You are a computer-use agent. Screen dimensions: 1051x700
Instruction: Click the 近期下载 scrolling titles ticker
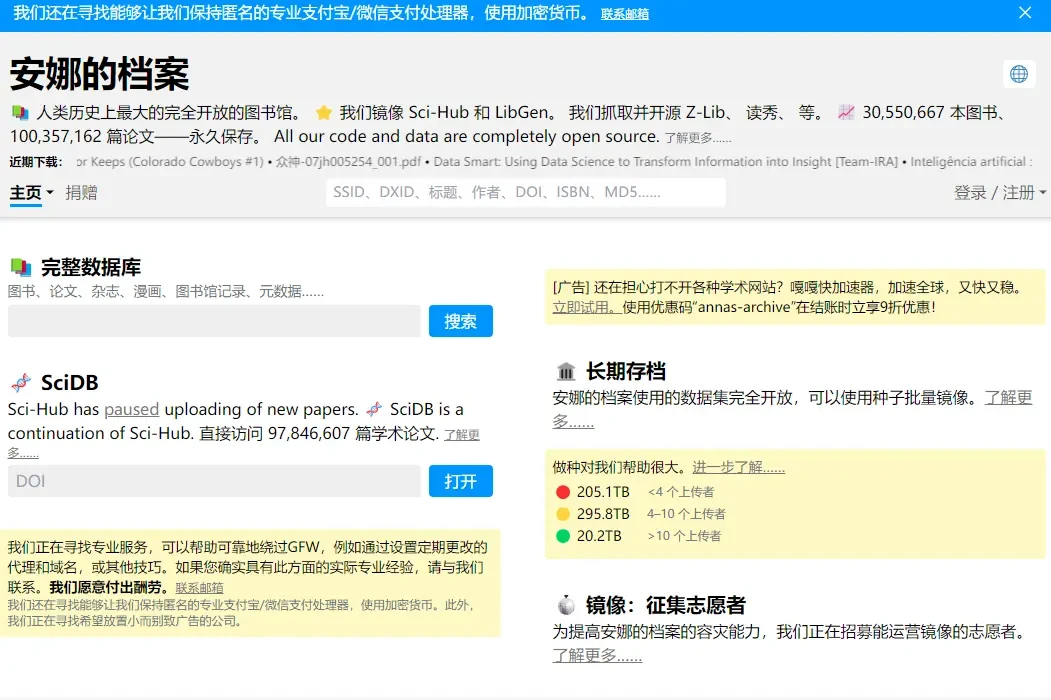pyautogui.click(x=555, y=162)
